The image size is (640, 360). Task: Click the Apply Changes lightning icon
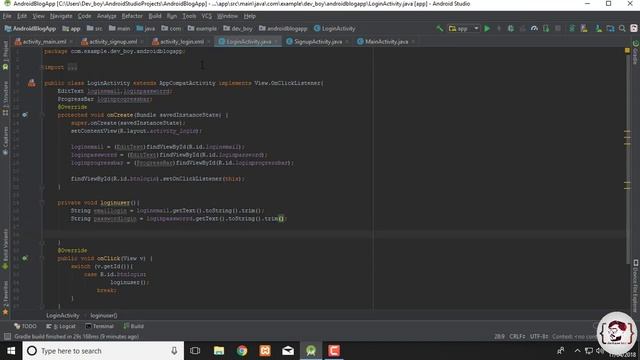[499, 29]
